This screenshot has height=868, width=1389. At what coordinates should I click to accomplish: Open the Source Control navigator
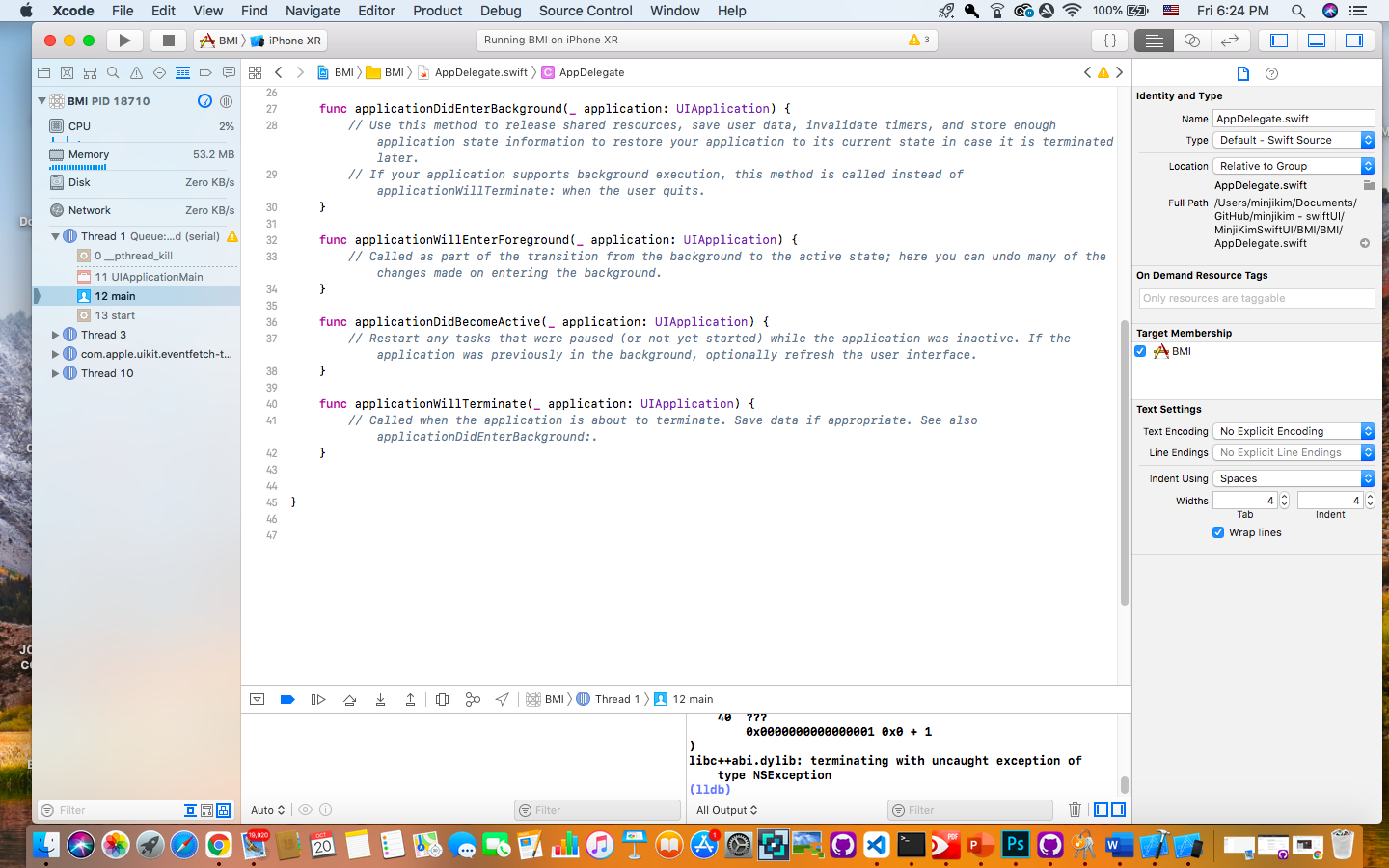[x=67, y=72]
